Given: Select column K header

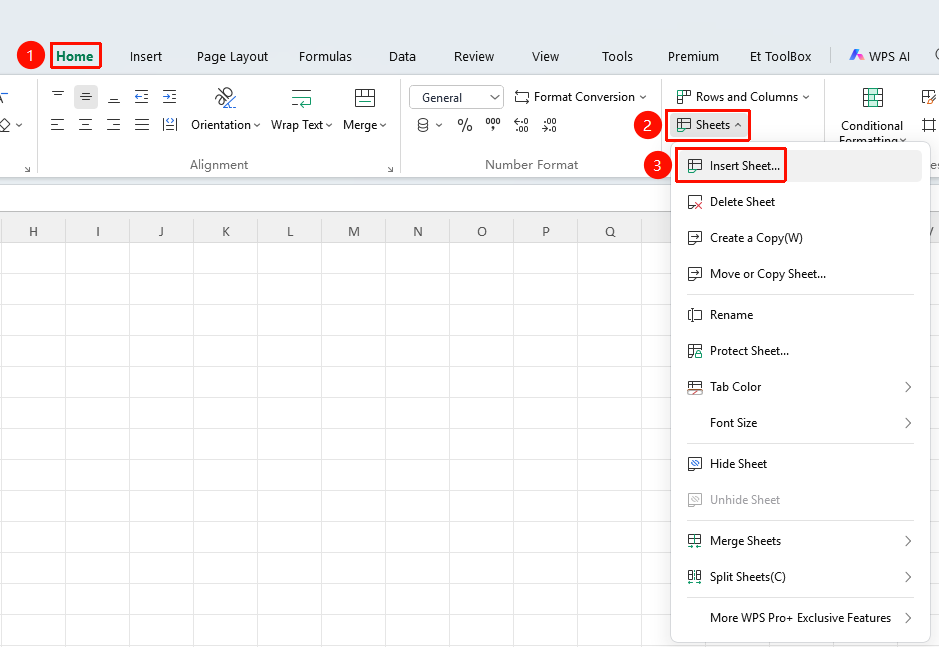Looking at the screenshot, I should (x=226, y=231).
